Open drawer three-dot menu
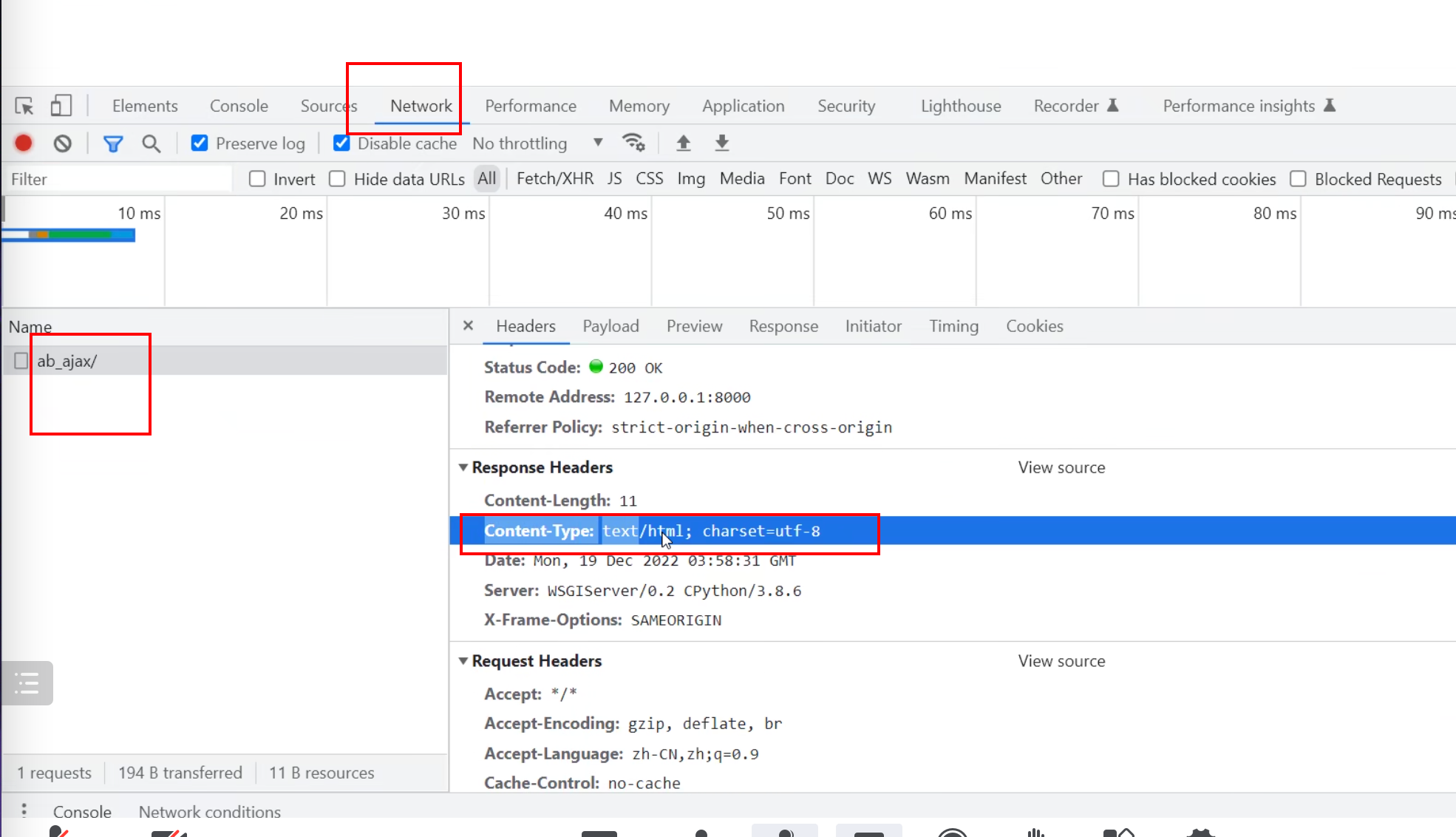Screen dimensions: 1456x837 pyautogui.click(x=24, y=810)
